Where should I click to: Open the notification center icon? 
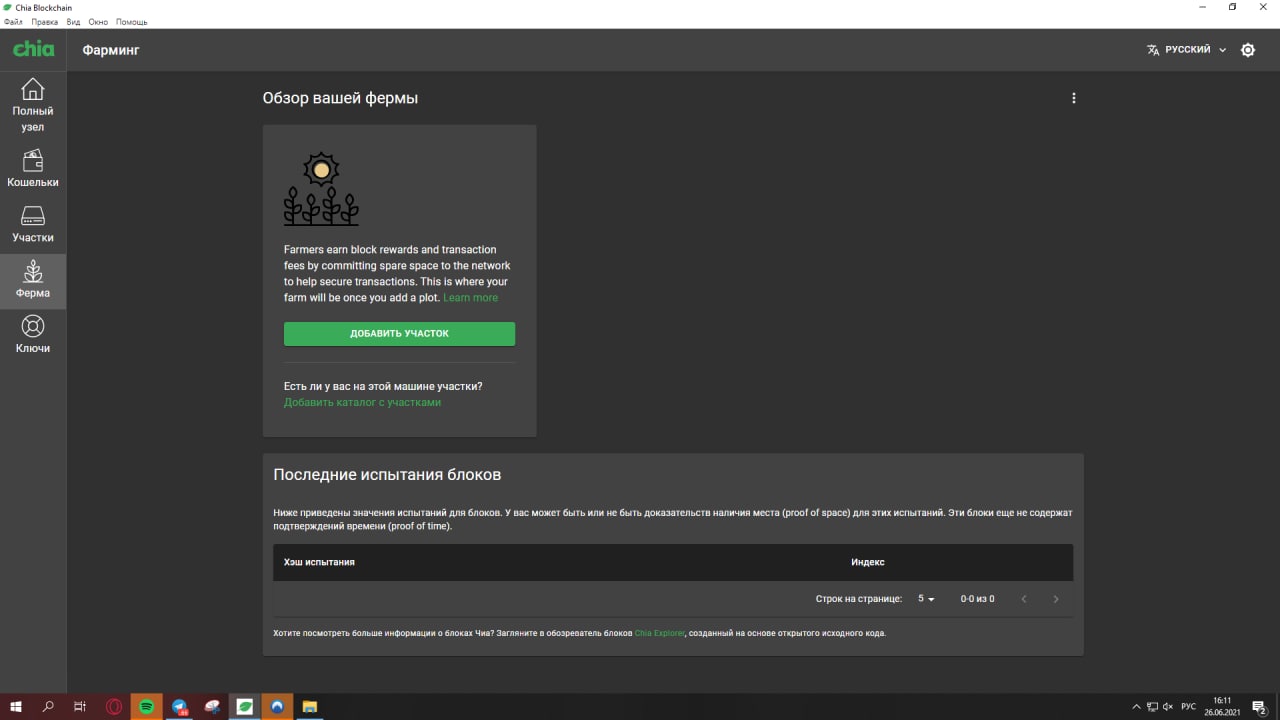[1260, 707]
